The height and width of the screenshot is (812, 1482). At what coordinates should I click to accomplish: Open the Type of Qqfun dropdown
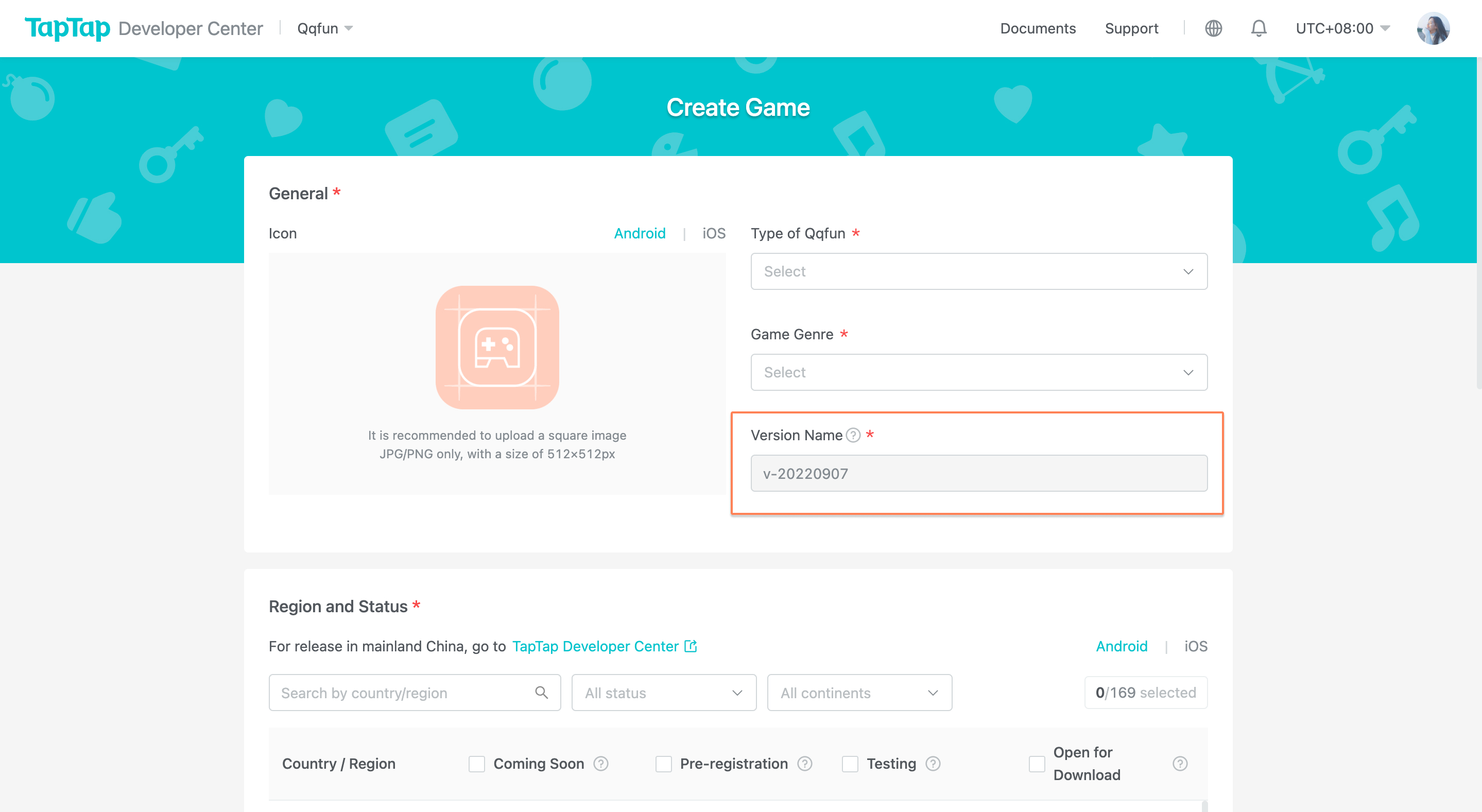978,271
